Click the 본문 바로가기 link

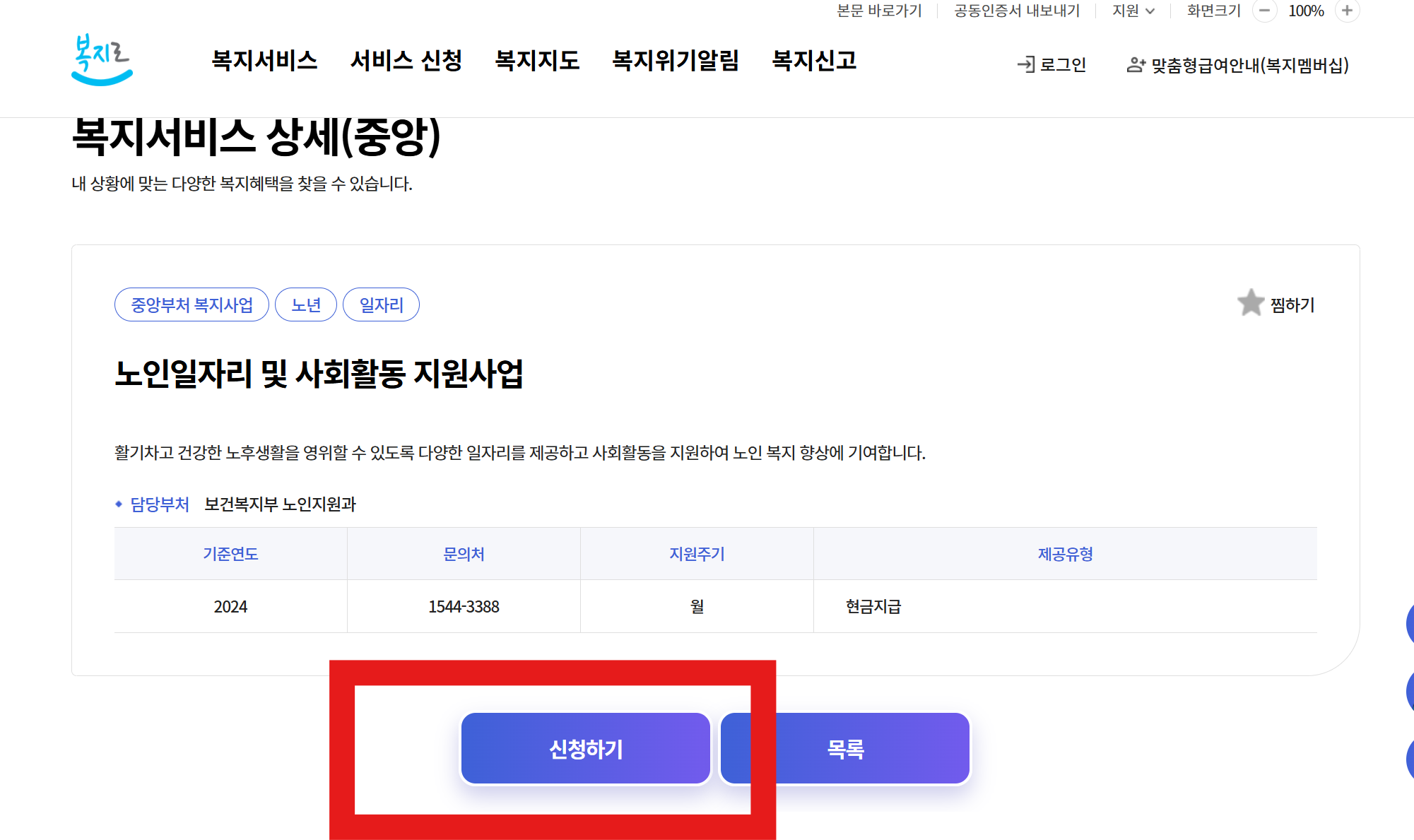pos(879,11)
